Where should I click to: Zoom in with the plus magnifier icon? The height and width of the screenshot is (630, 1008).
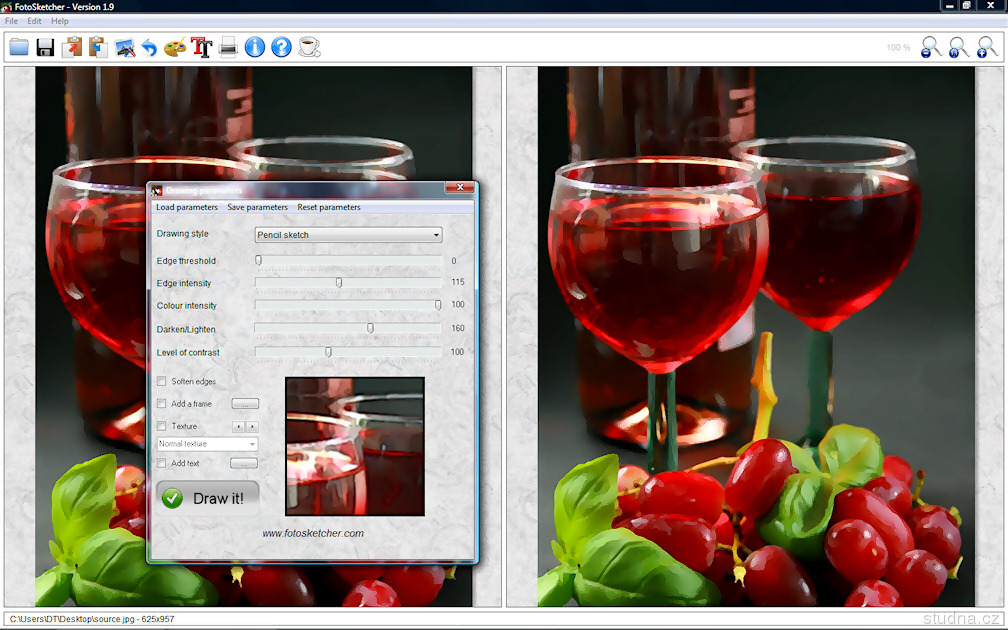click(986, 47)
